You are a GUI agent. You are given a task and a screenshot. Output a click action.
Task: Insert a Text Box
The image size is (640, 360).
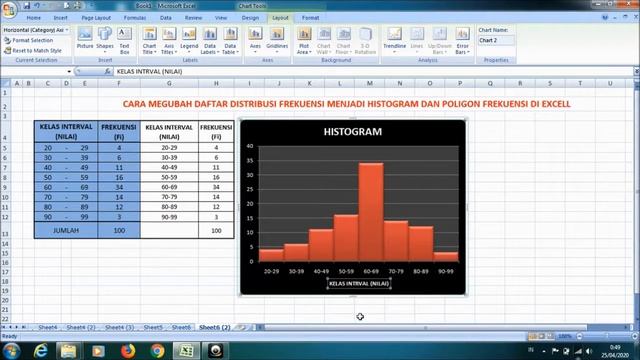pos(124,40)
